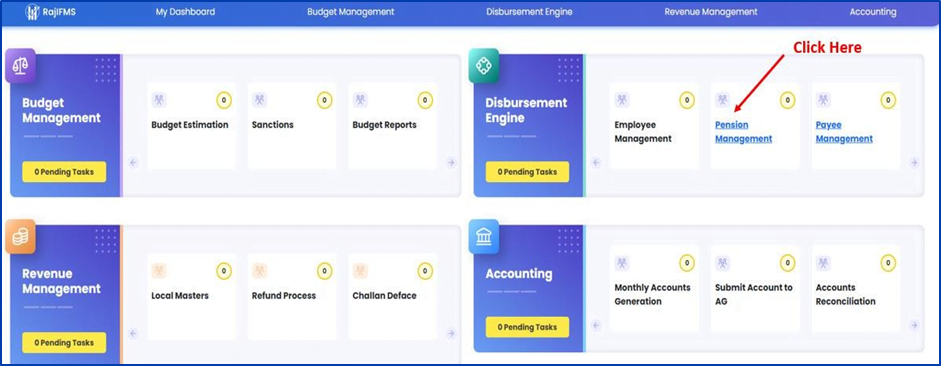Click the count badge on Accounts Reconciliation card
This screenshot has width=941, height=366.
pos(888,263)
